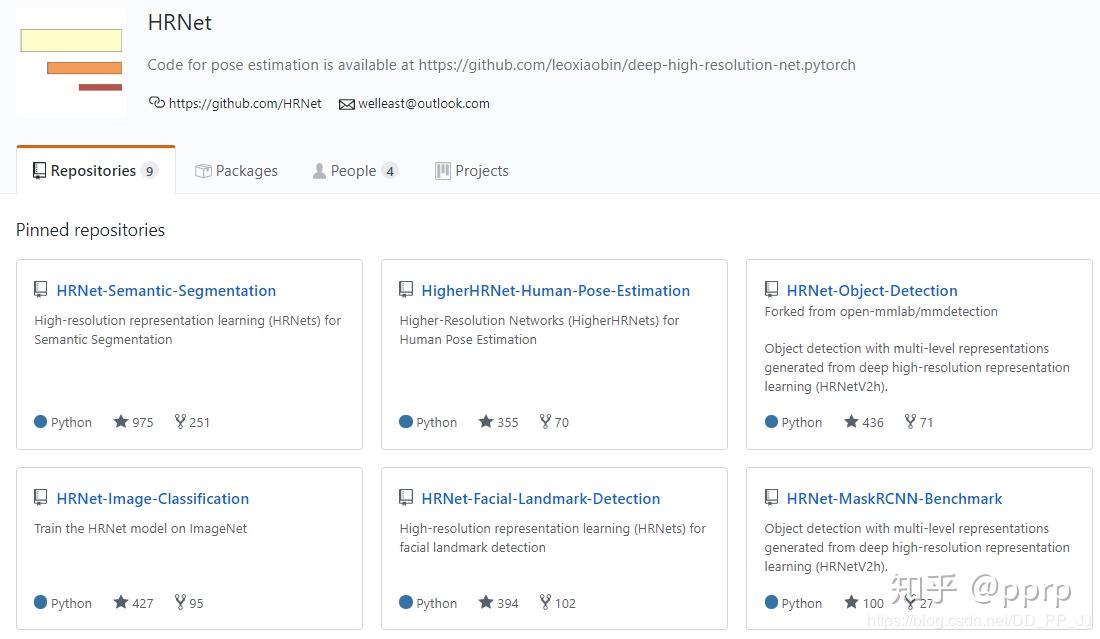Switch to the Packages tab
Image resolution: width=1100 pixels, height=639 pixels.
coord(236,171)
